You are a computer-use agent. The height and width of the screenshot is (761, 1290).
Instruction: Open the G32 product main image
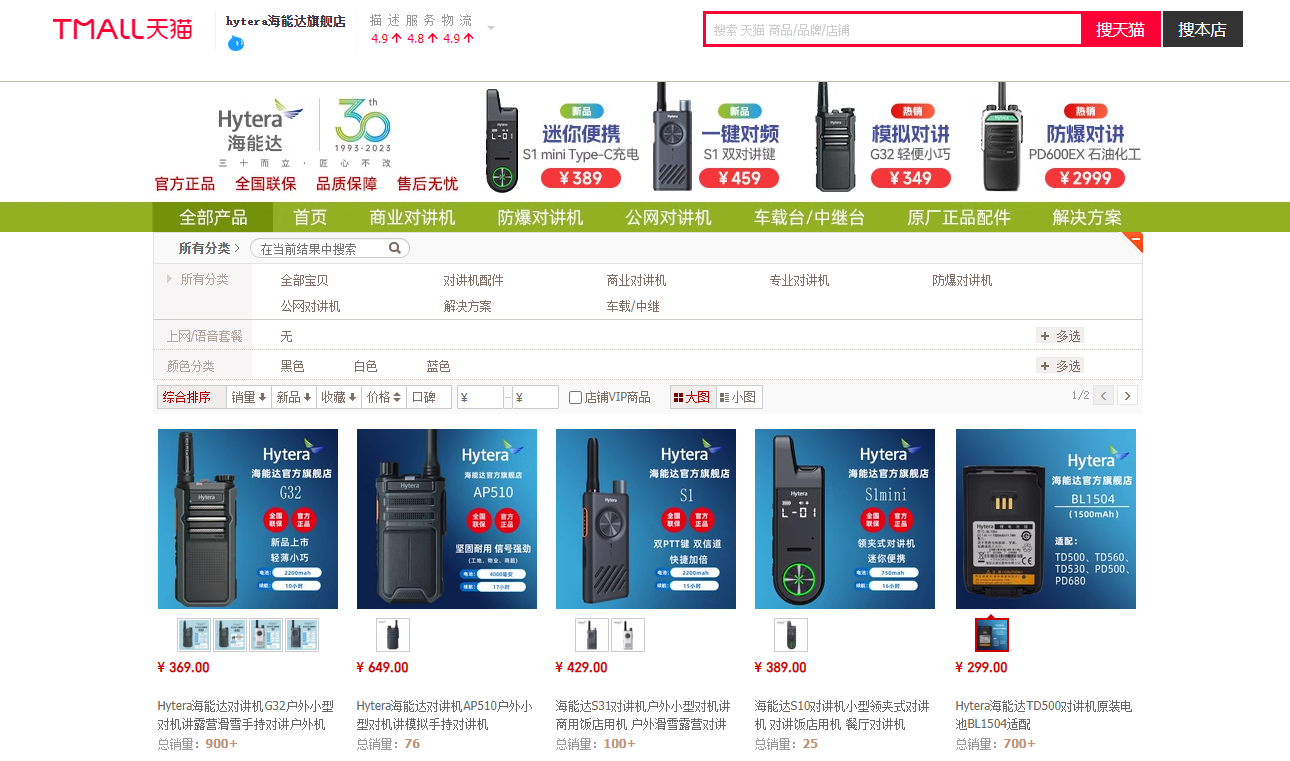248,519
